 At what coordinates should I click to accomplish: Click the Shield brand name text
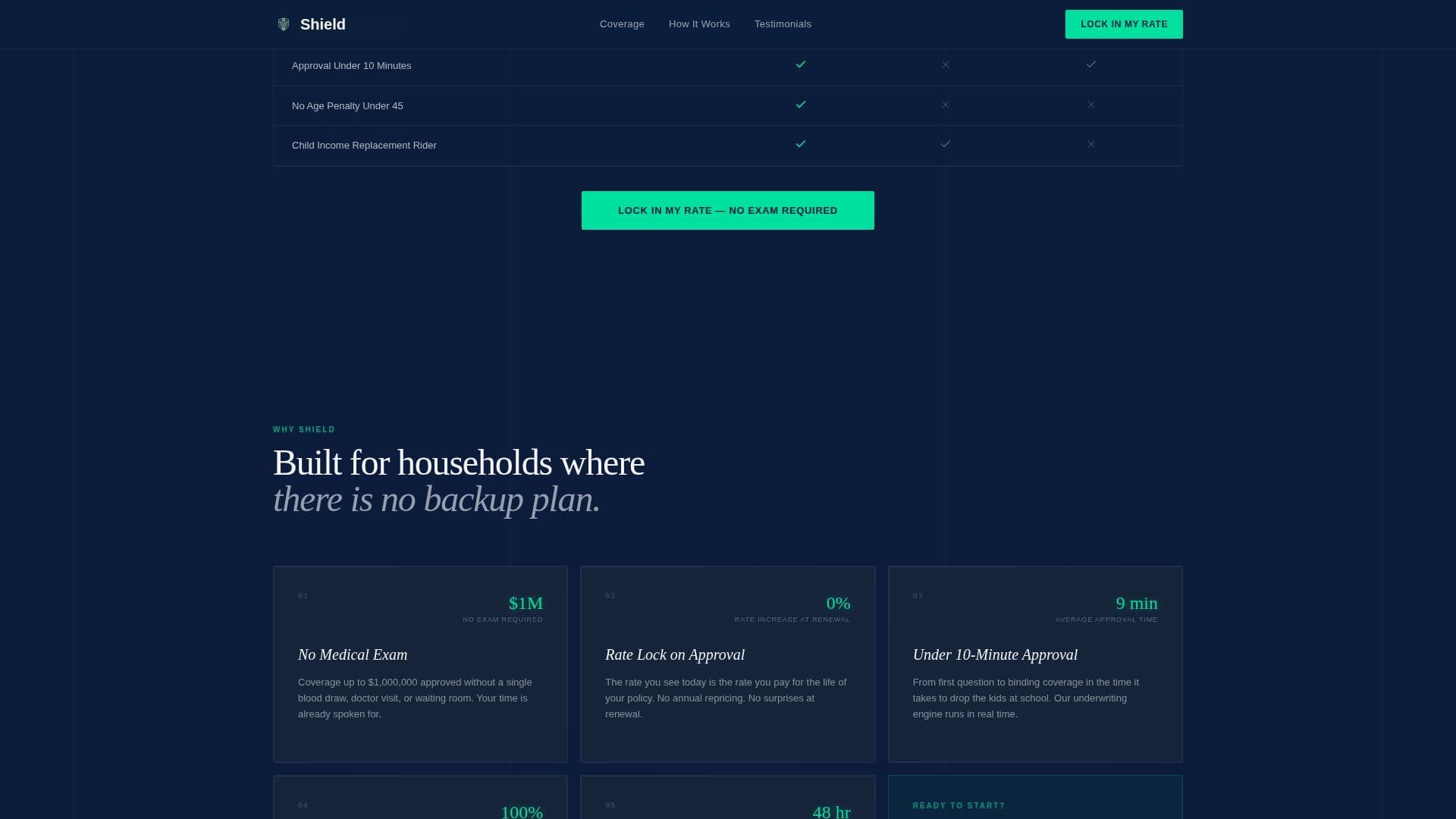323,24
